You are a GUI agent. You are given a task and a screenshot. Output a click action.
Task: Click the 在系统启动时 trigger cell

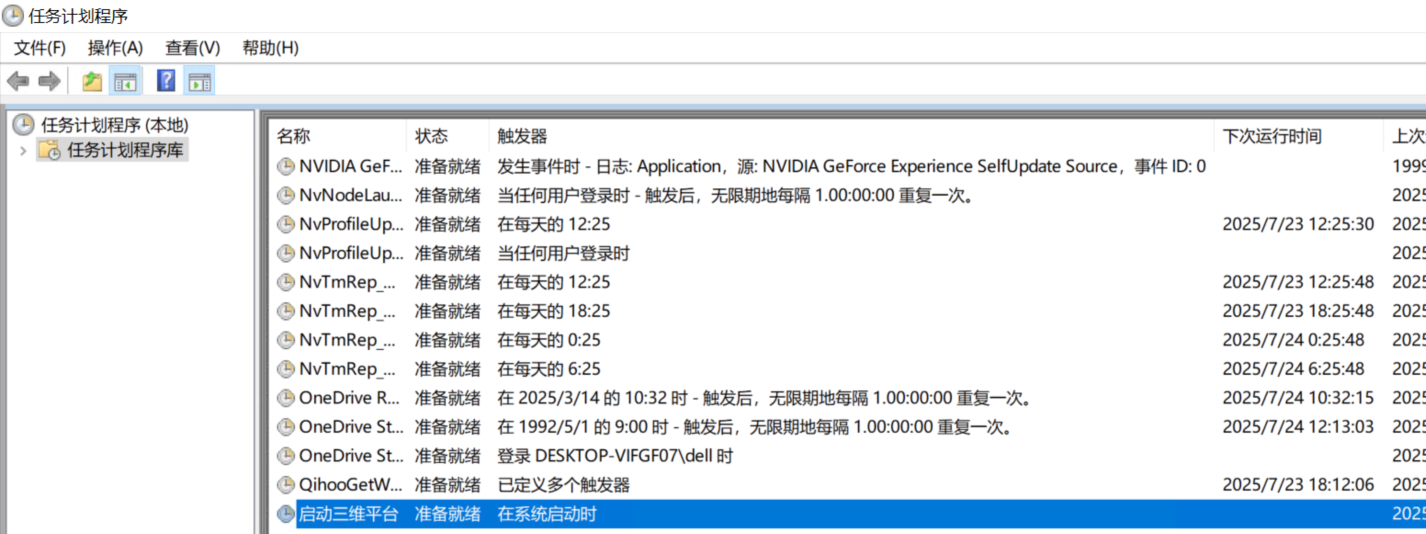[547, 515]
